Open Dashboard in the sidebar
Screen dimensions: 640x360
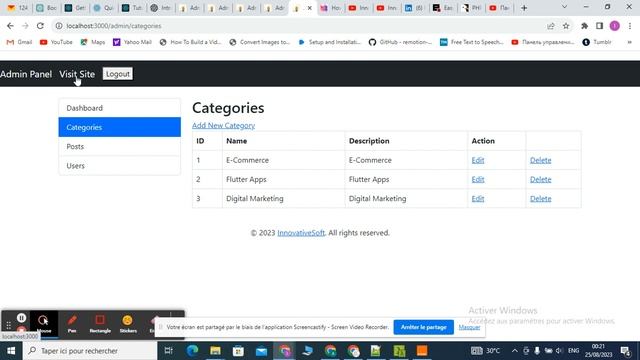pyautogui.click(x=120, y=108)
